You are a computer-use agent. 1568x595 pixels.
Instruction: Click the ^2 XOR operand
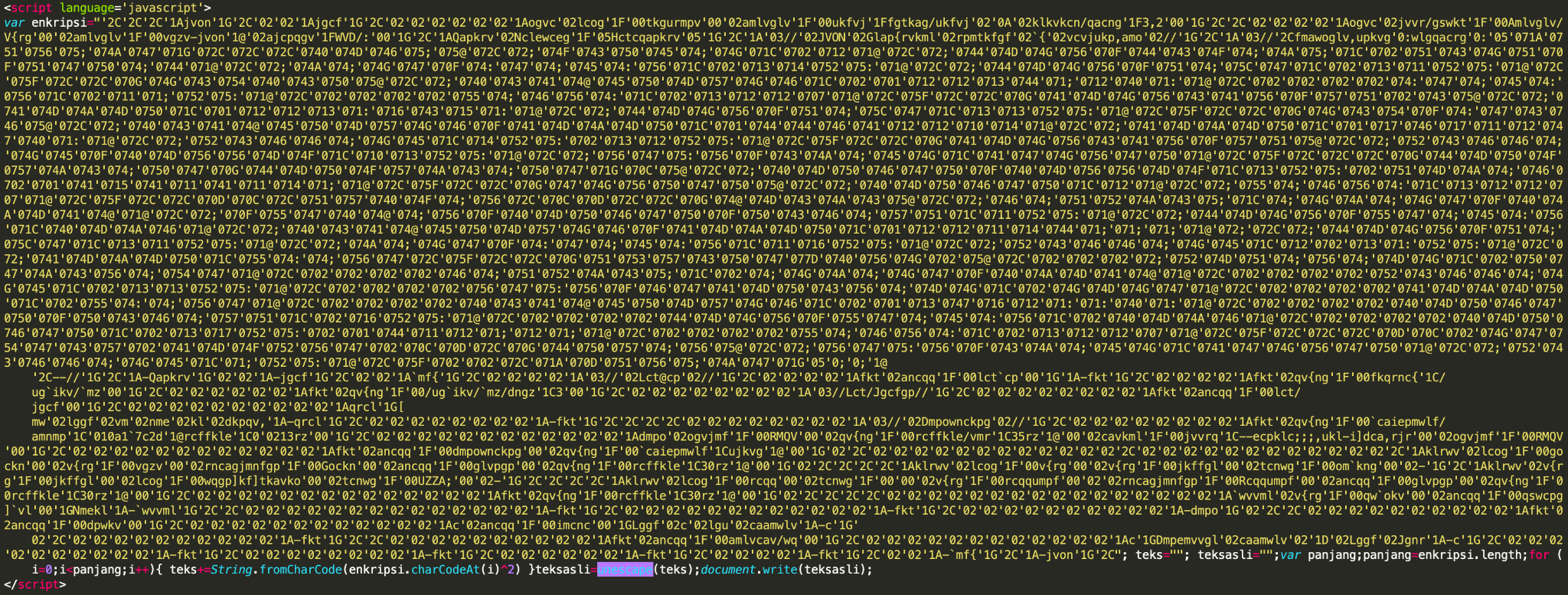point(507,570)
